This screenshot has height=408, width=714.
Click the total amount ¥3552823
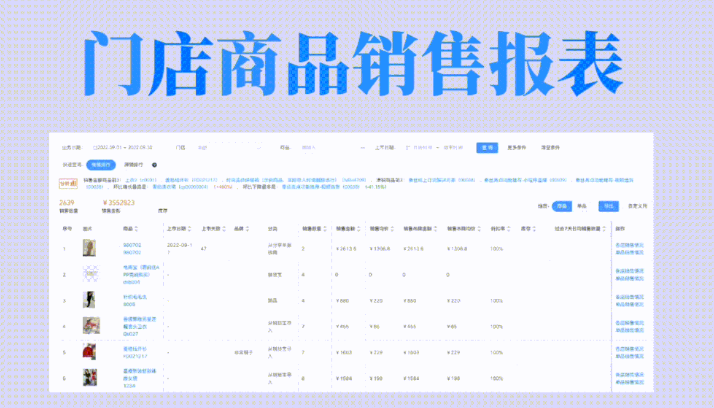coord(119,202)
